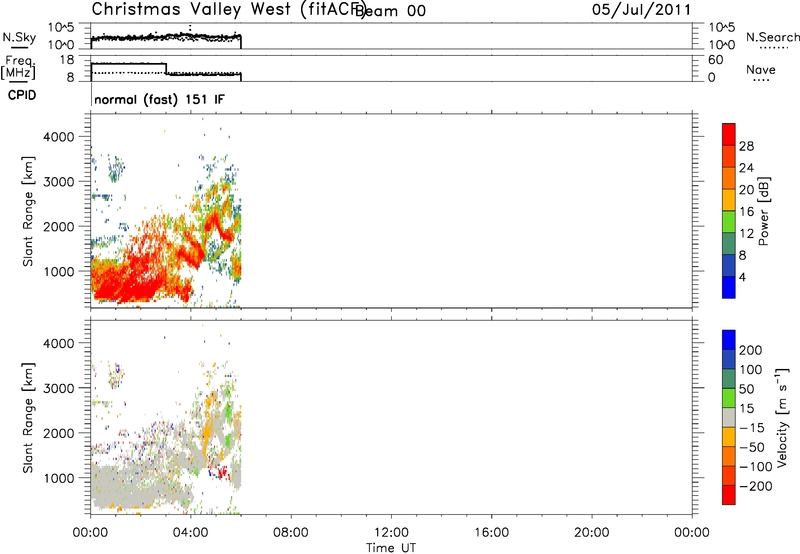Click the red top segment of the power colorbar
800x554 pixels.
point(729,134)
